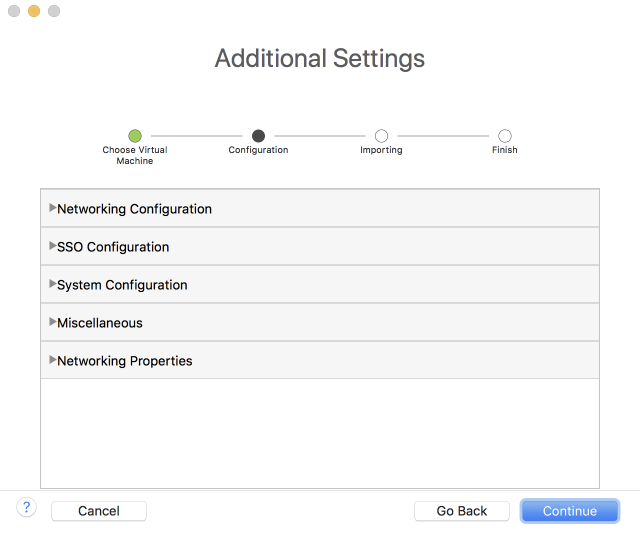Click the Finish step circle
Screen dimensions: 640x533
(x=505, y=136)
